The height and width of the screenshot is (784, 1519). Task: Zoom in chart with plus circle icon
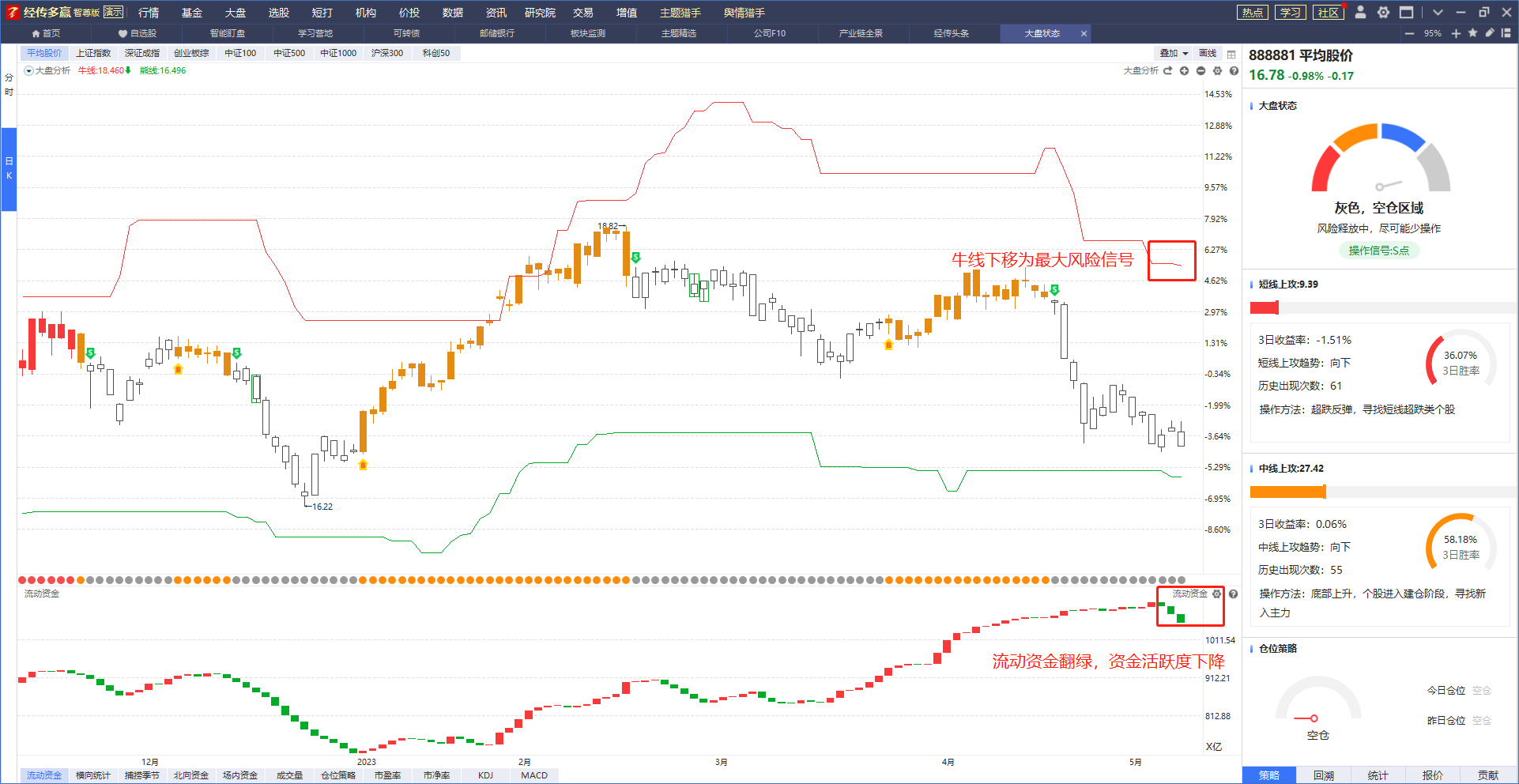point(1184,71)
